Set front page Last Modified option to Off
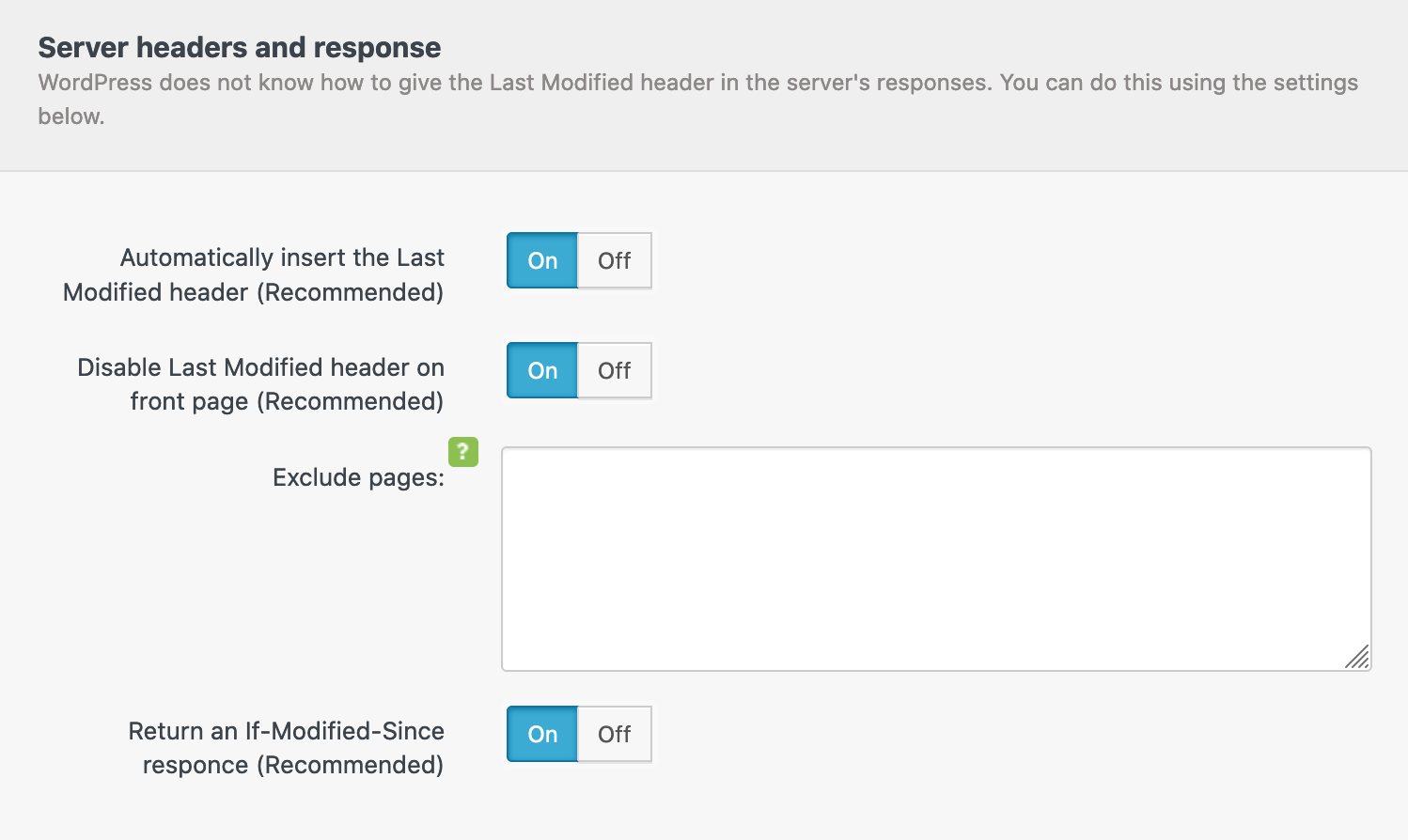Screen dimensions: 1408x840 615,370
